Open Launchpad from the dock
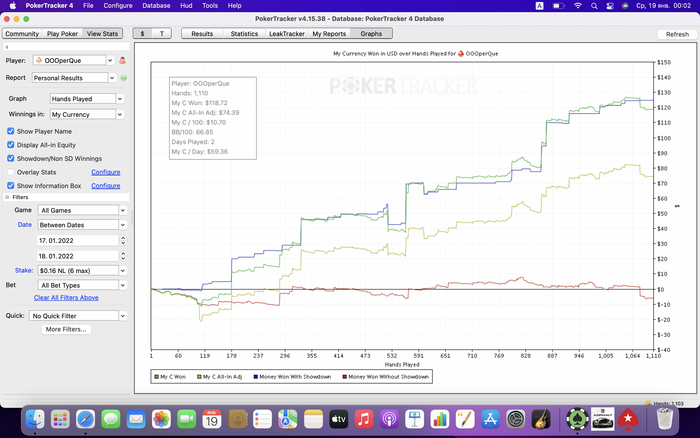This screenshot has width=700, height=438. click(60, 419)
